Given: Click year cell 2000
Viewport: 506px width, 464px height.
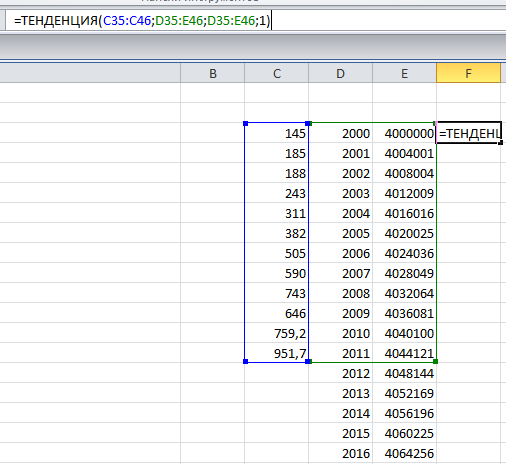Looking at the screenshot, I should (x=340, y=133).
